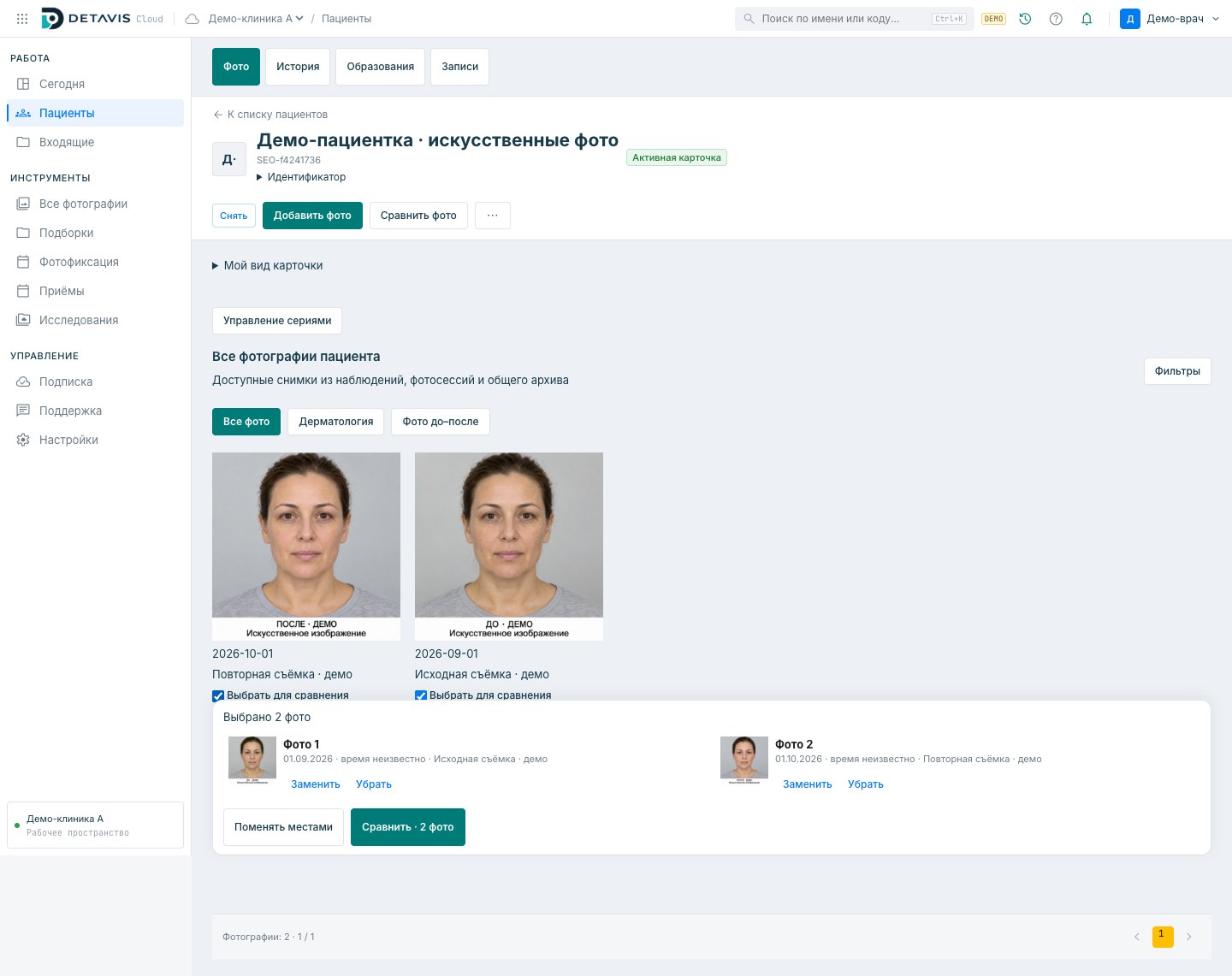This screenshot has height=976, width=1232.
Task: Open Настройки gear in sidebar
Action: tap(95, 440)
